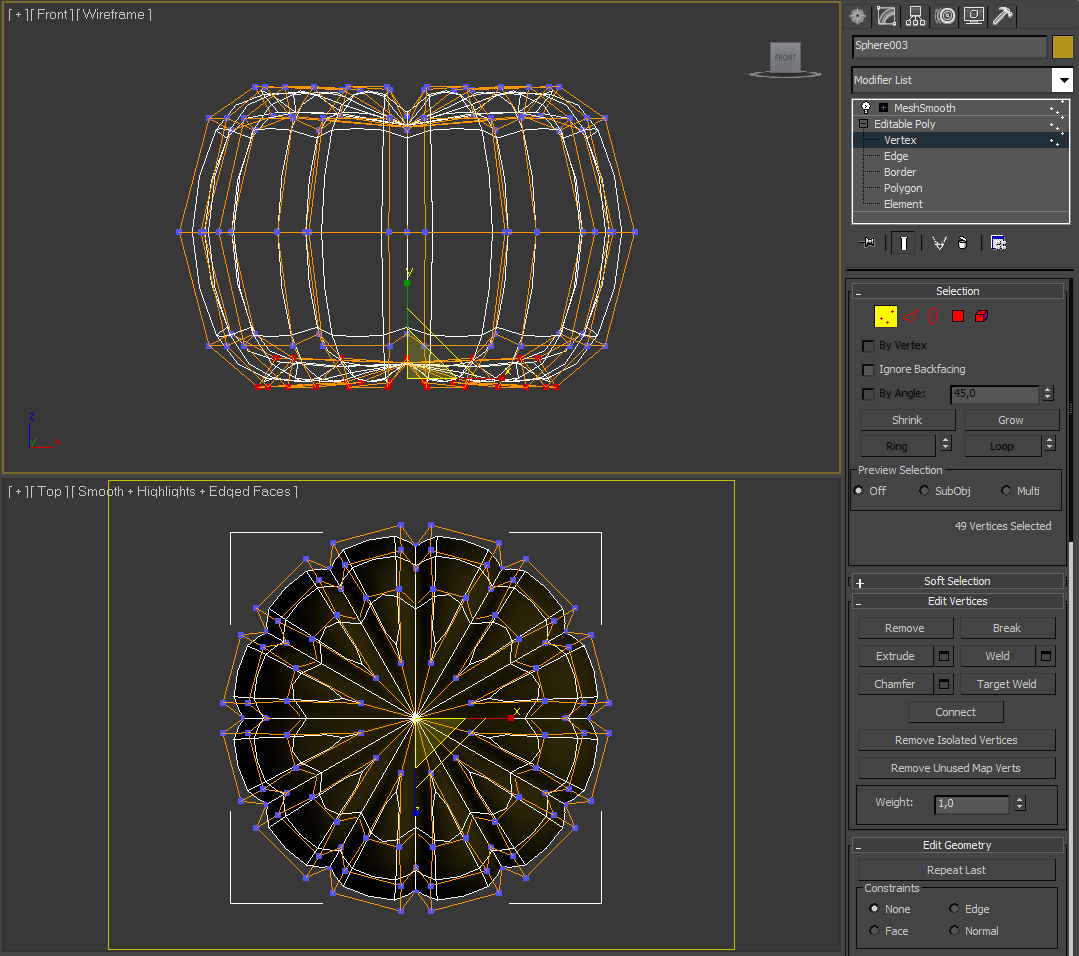1079x956 pixels.
Task: Open Weld settings box
Action: (1045, 657)
